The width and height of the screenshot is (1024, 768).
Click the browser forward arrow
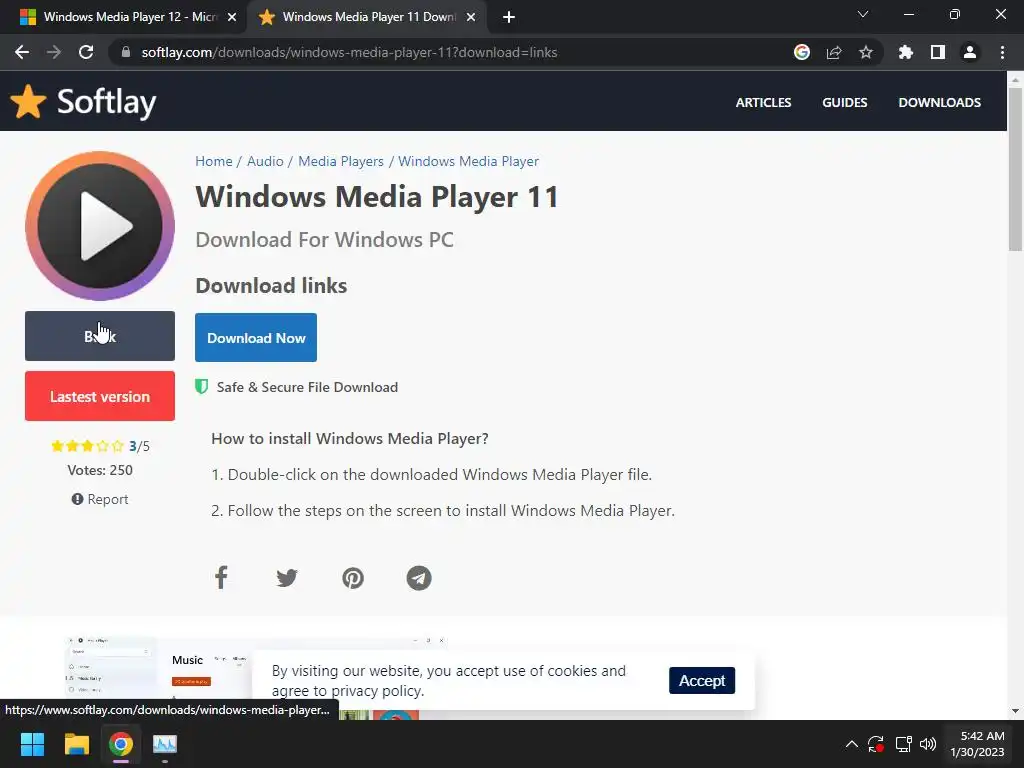click(x=54, y=52)
